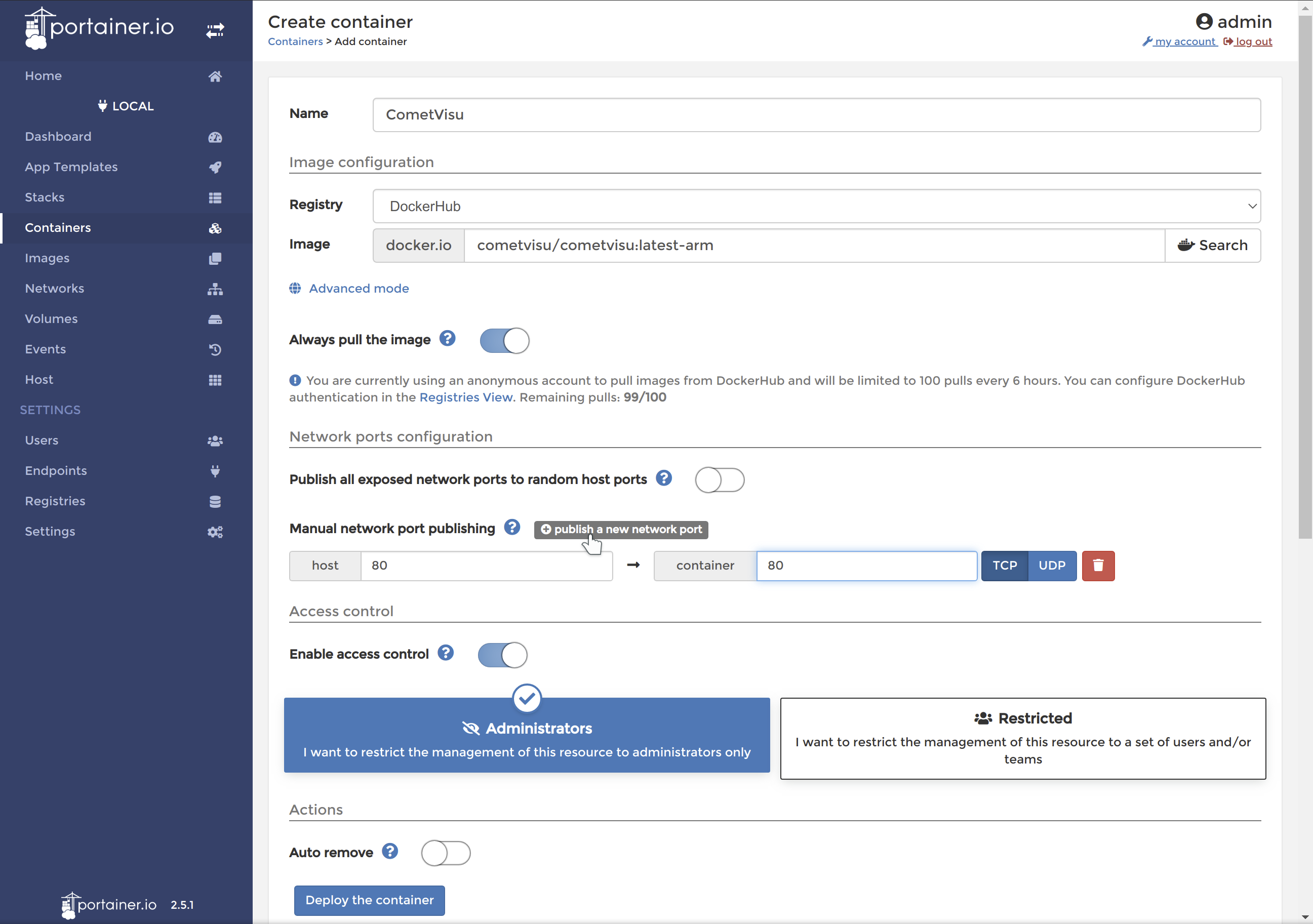The image size is (1313, 924).
Task: Click the Networks sitemap icon
Action: click(x=215, y=289)
